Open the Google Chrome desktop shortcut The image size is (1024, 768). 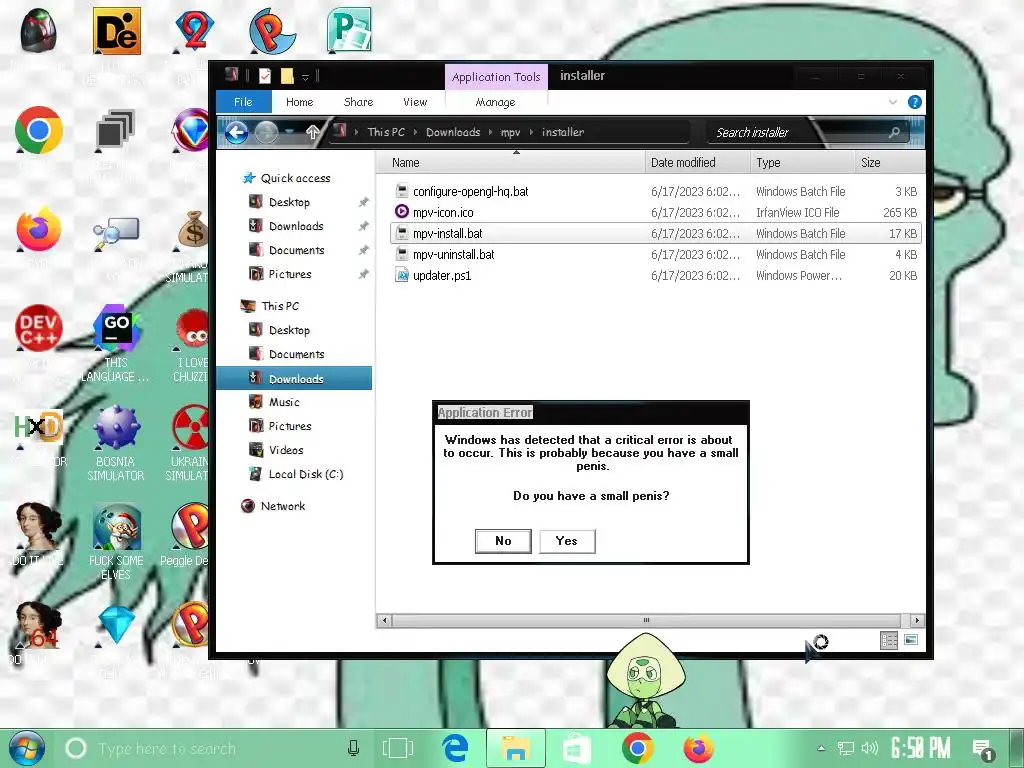pyautogui.click(x=39, y=130)
